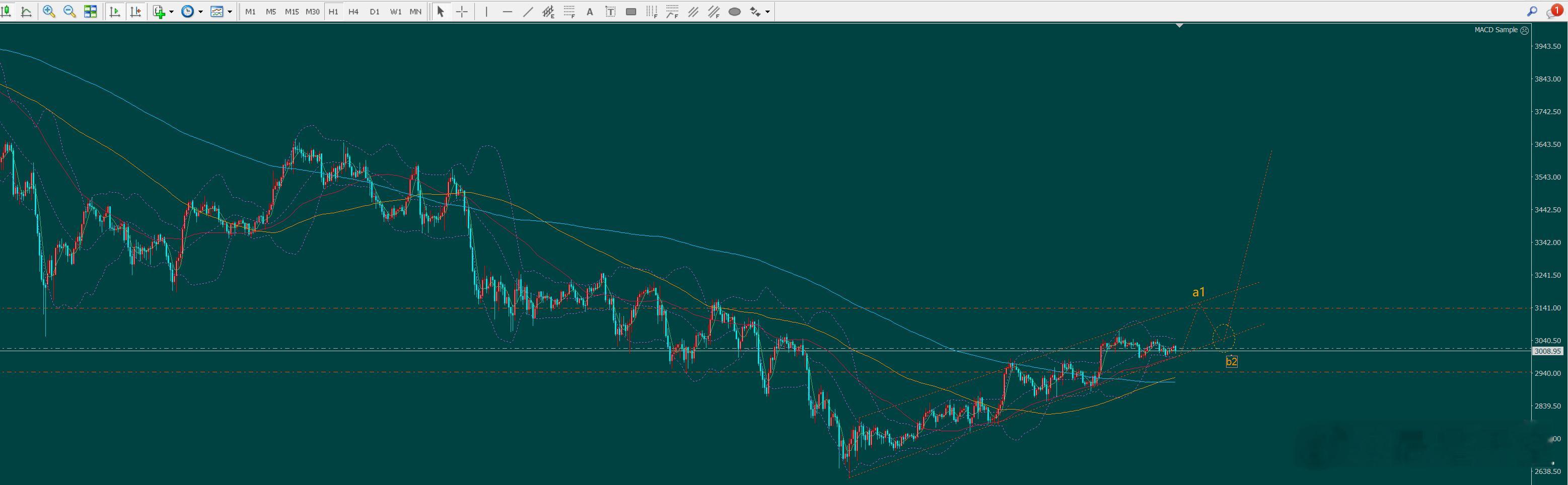Select the parallel lines channel tool
Image resolution: width=1568 pixels, height=485 pixels.
coord(693,12)
